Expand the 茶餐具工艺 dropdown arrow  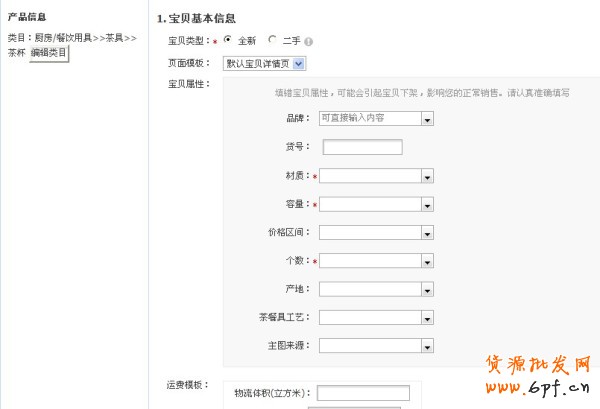(x=427, y=318)
